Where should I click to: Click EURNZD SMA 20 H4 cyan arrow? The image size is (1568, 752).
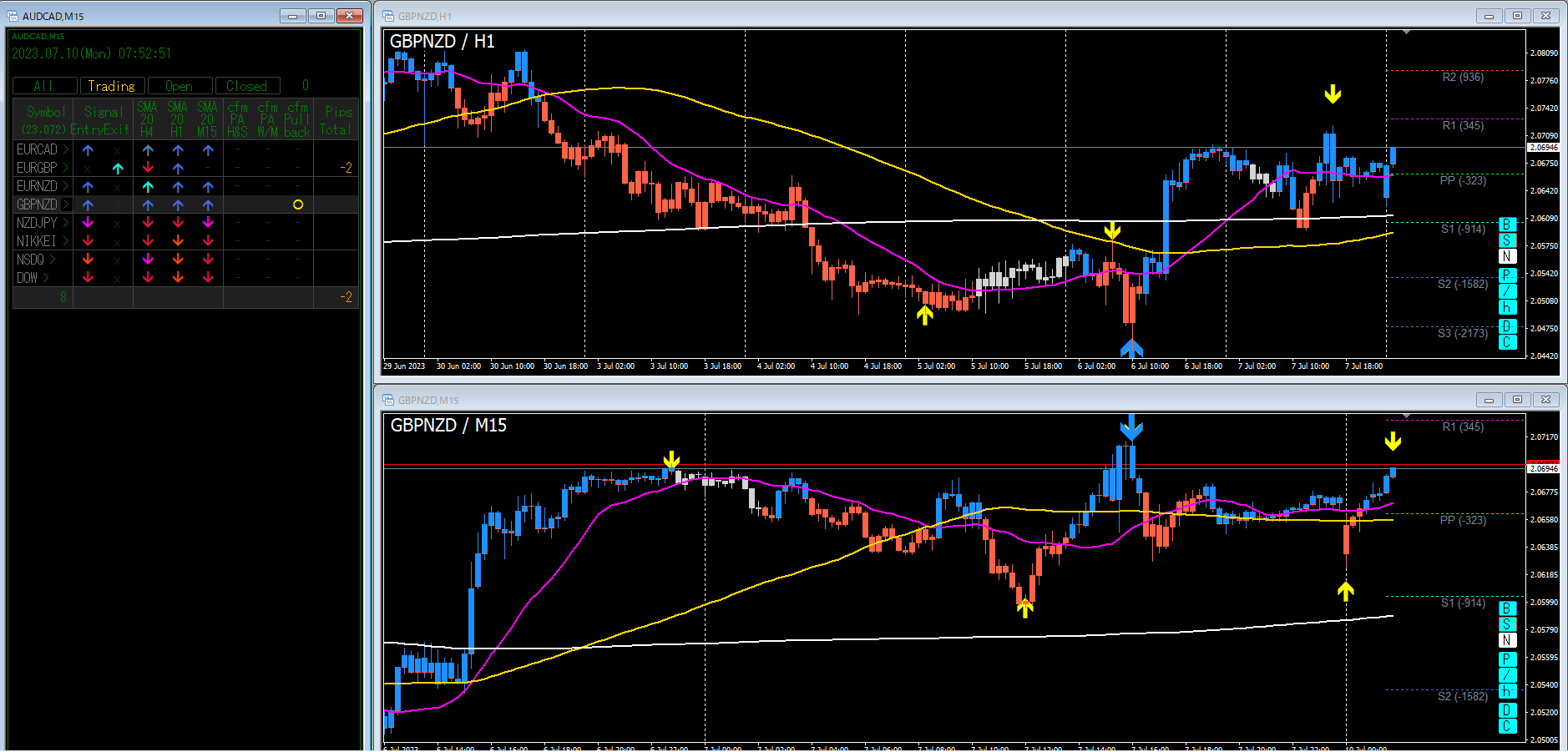coord(148,187)
